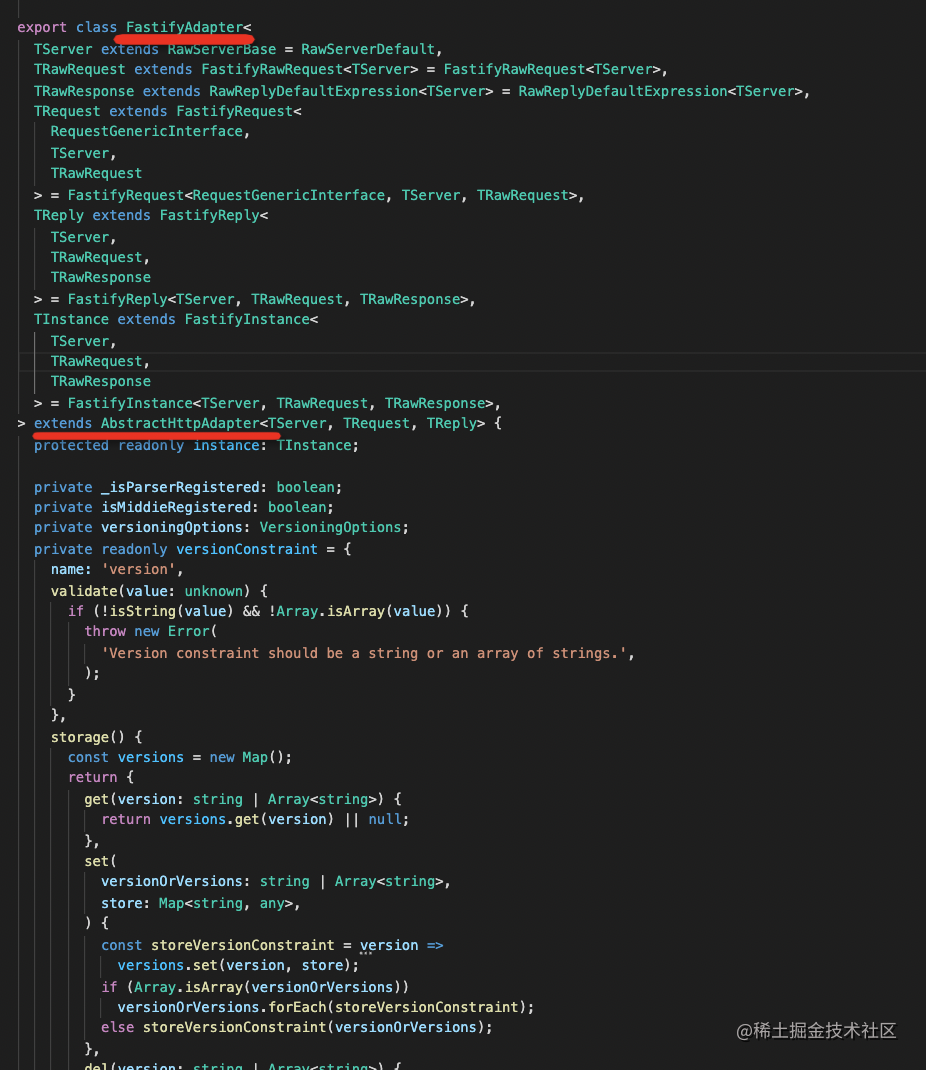The width and height of the screenshot is (926, 1070).
Task: Click AbstractHttpAdapter in the extends clause
Action: (x=180, y=423)
